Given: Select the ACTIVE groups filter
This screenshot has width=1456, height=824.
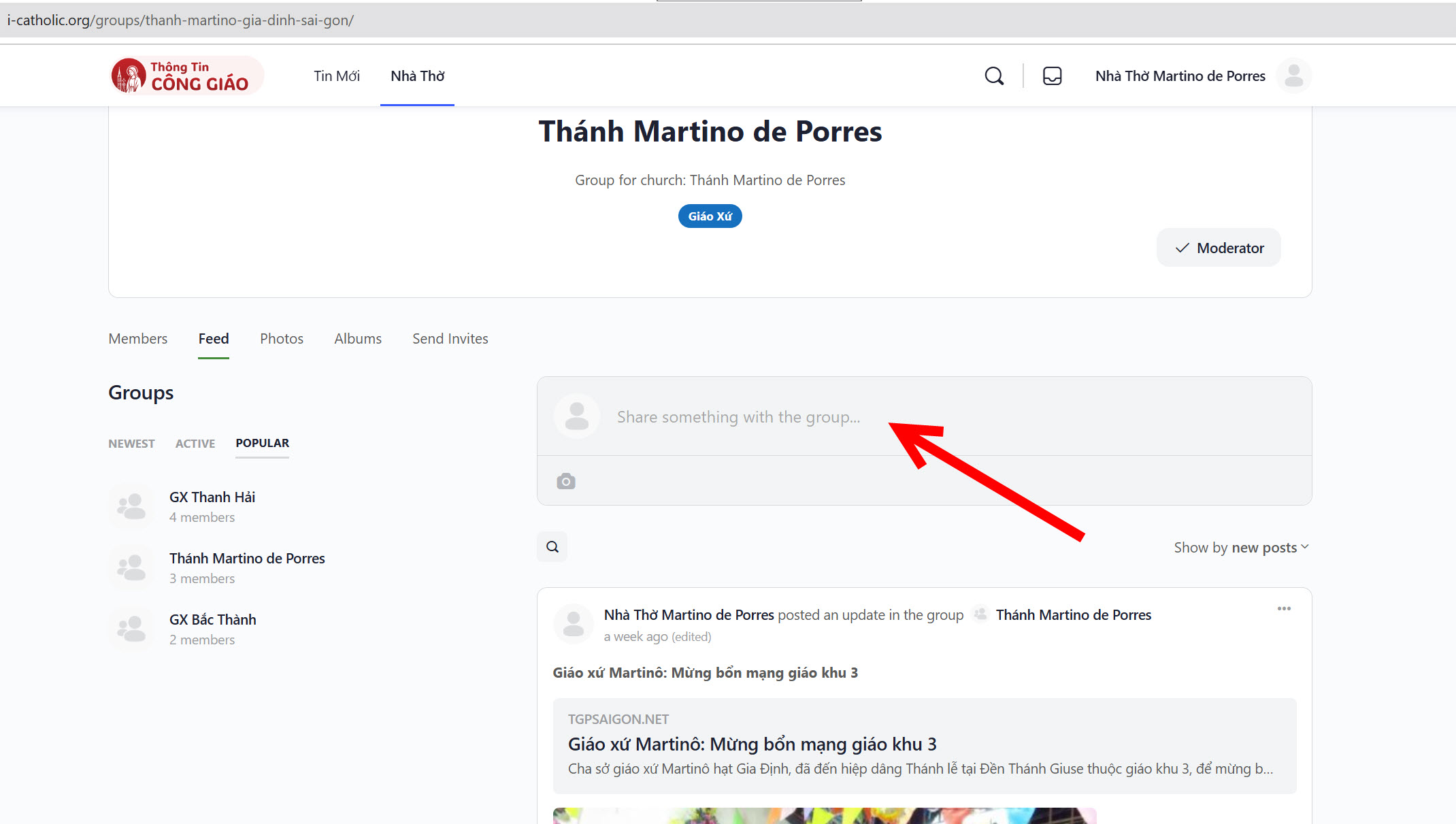Looking at the screenshot, I should [195, 444].
